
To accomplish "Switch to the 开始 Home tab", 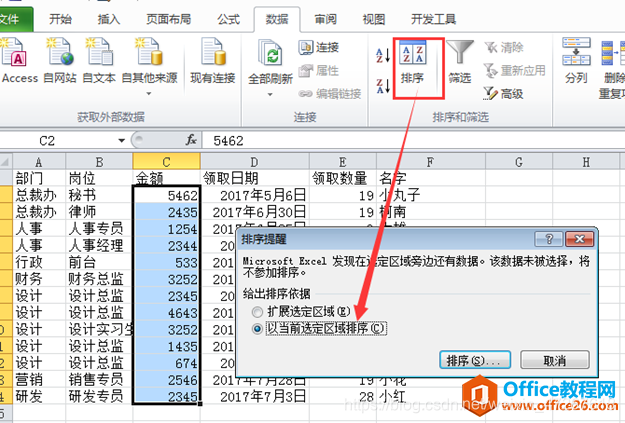I will pos(60,19).
